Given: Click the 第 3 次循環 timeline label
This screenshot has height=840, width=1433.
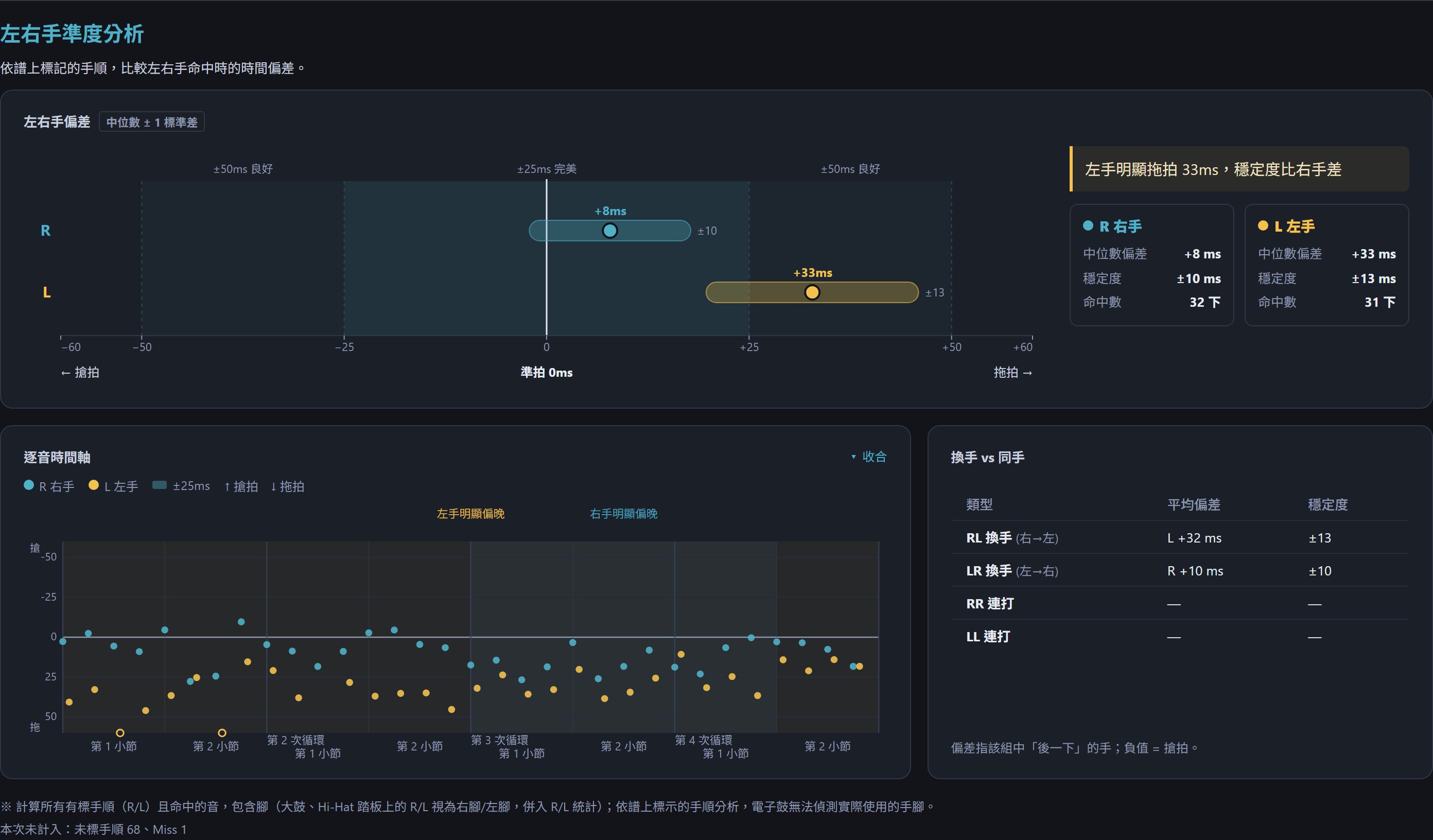Looking at the screenshot, I should coord(499,740).
